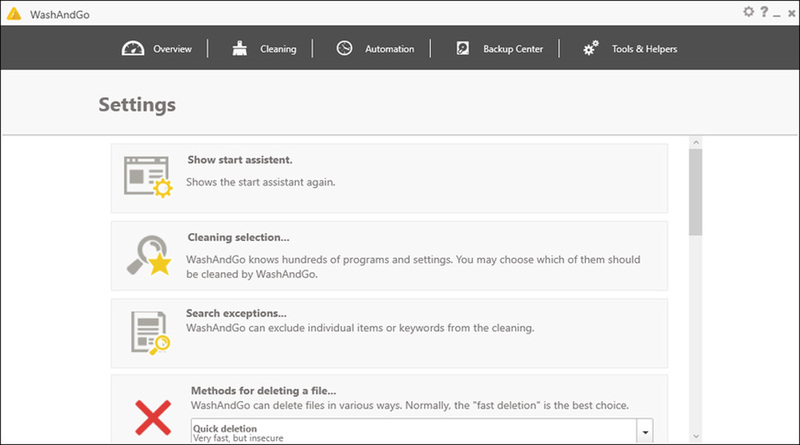The width and height of the screenshot is (800, 445).
Task: Click Methods for deleting a file heading
Action: (x=263, y=391)
